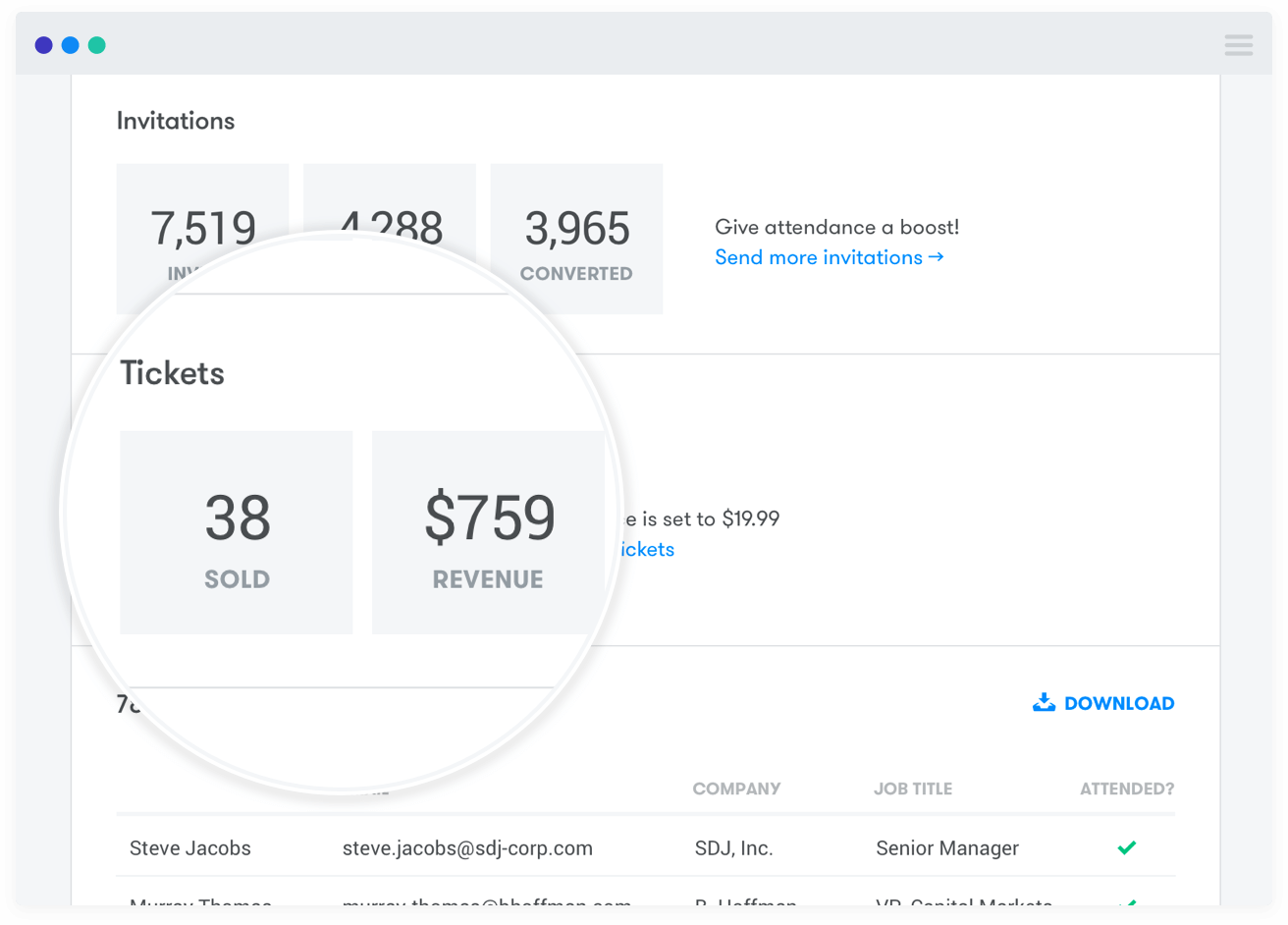Image resolution: width=1288 pixels, height=925 pixels.
Task: Select the 38 Sold tickets card
Action: pyautogui.click(x=237, y=532)
